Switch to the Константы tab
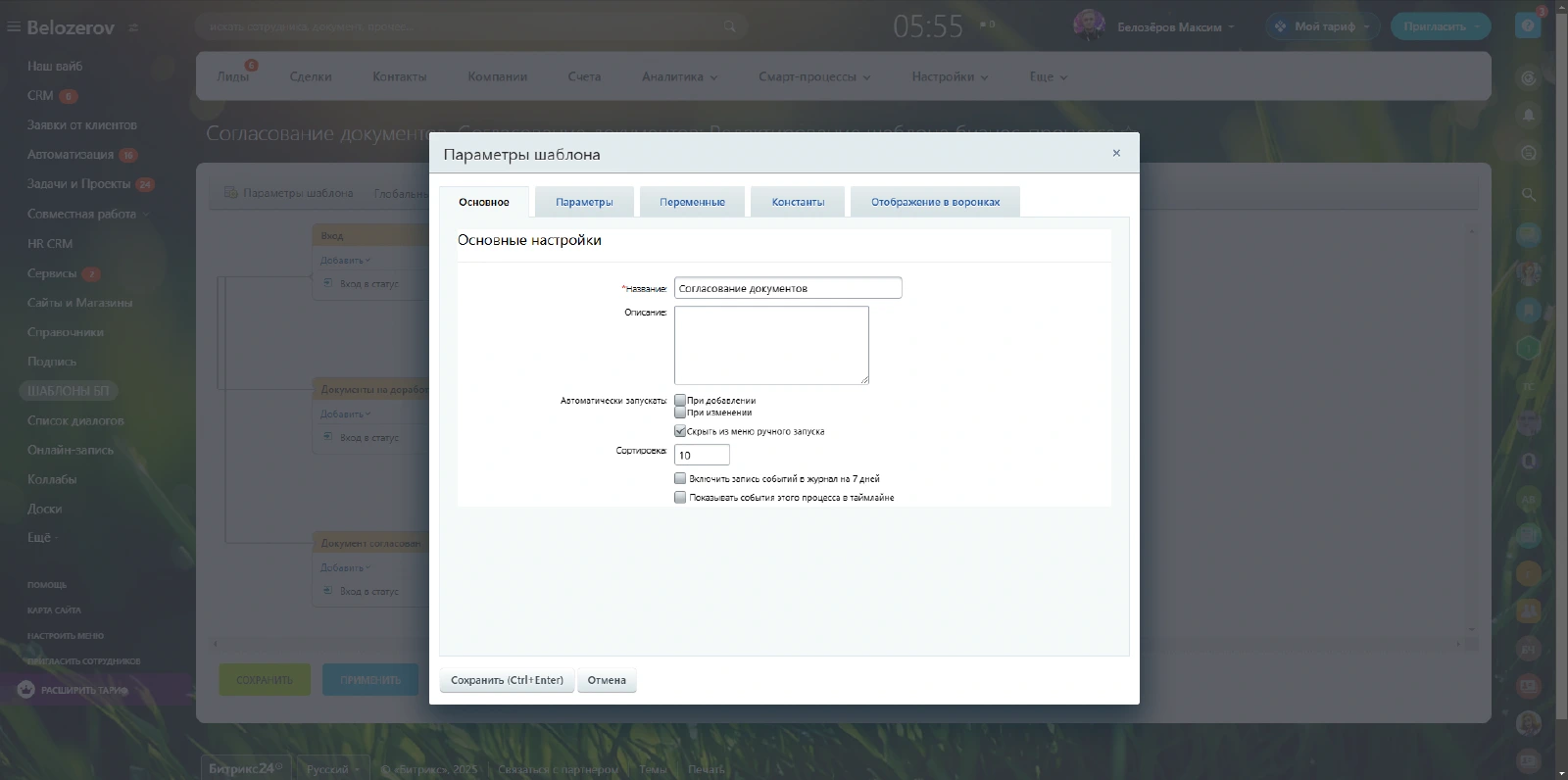Image resolution: width=1568 pixels, height=780 pixels. (798, 202)
